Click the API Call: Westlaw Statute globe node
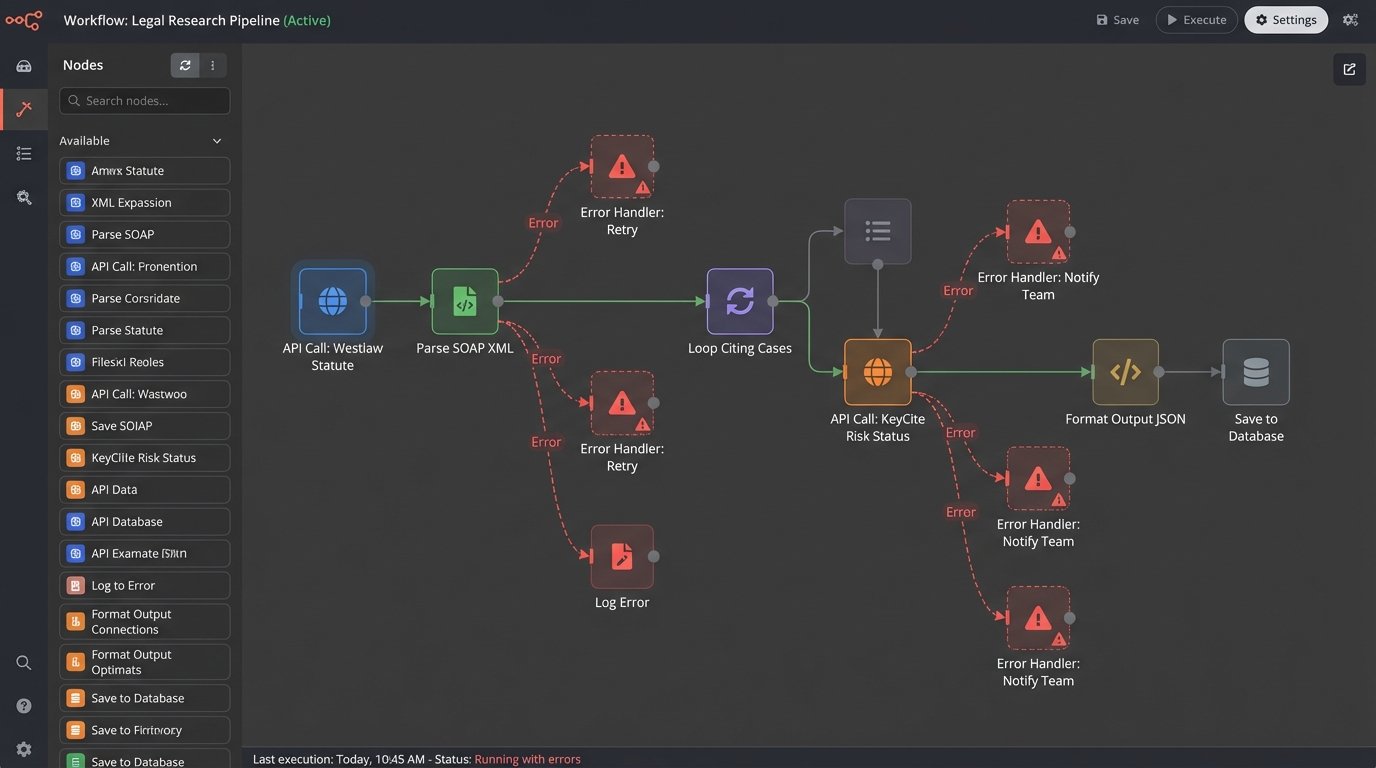This screenshot has width=1376, height=768. tap(332, 301)
